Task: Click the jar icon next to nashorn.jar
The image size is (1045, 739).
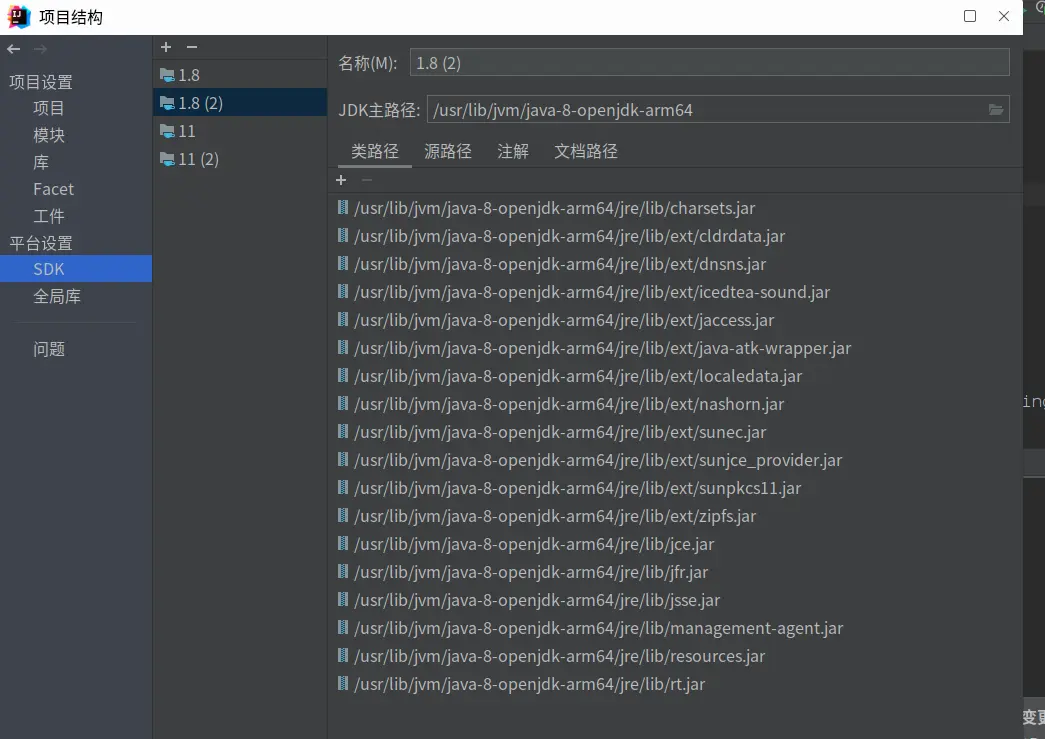Action: [343, 403]
